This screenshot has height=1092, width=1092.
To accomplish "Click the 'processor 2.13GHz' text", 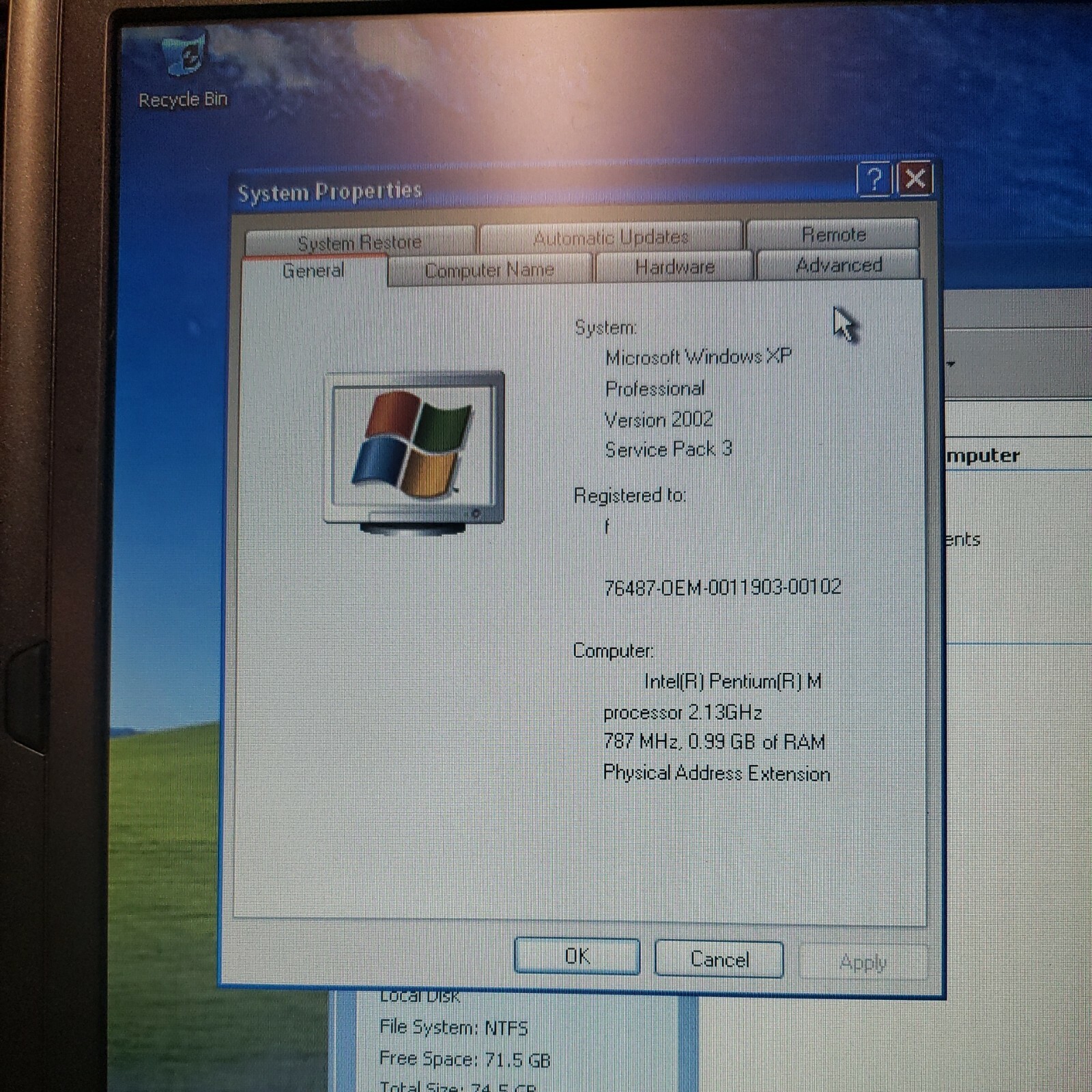I will 682,712.
